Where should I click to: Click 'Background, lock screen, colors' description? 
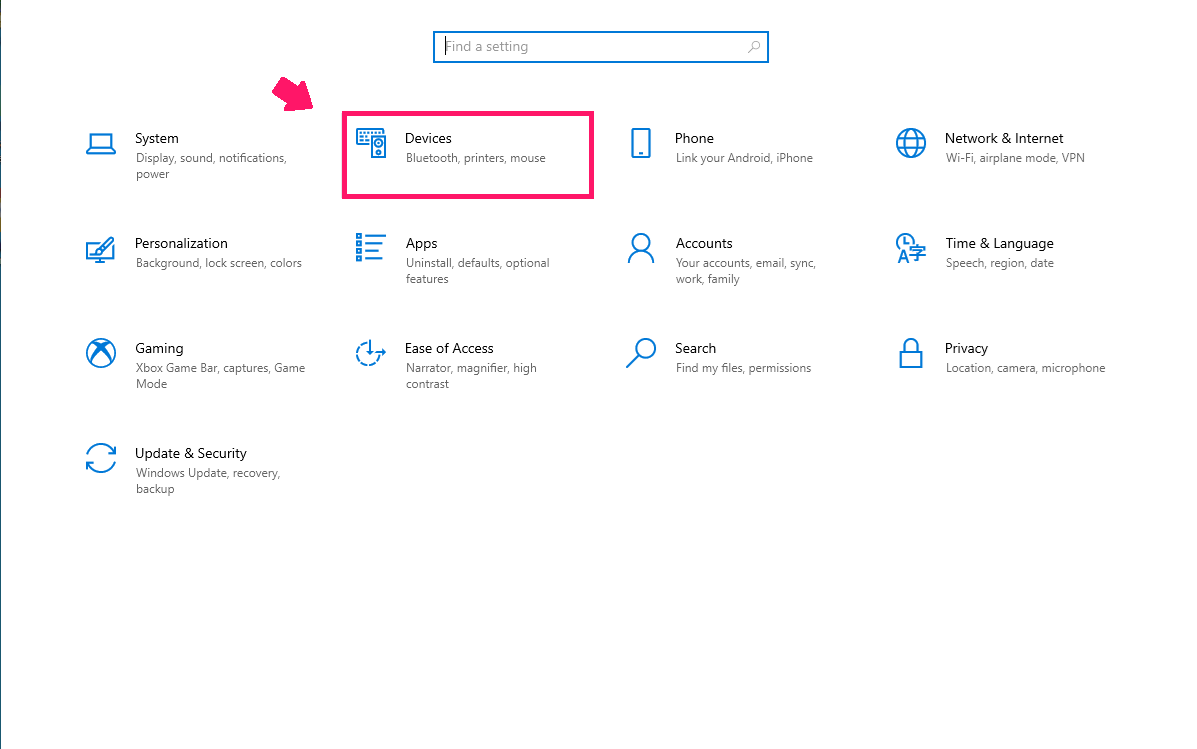click(x=218, y=263)
